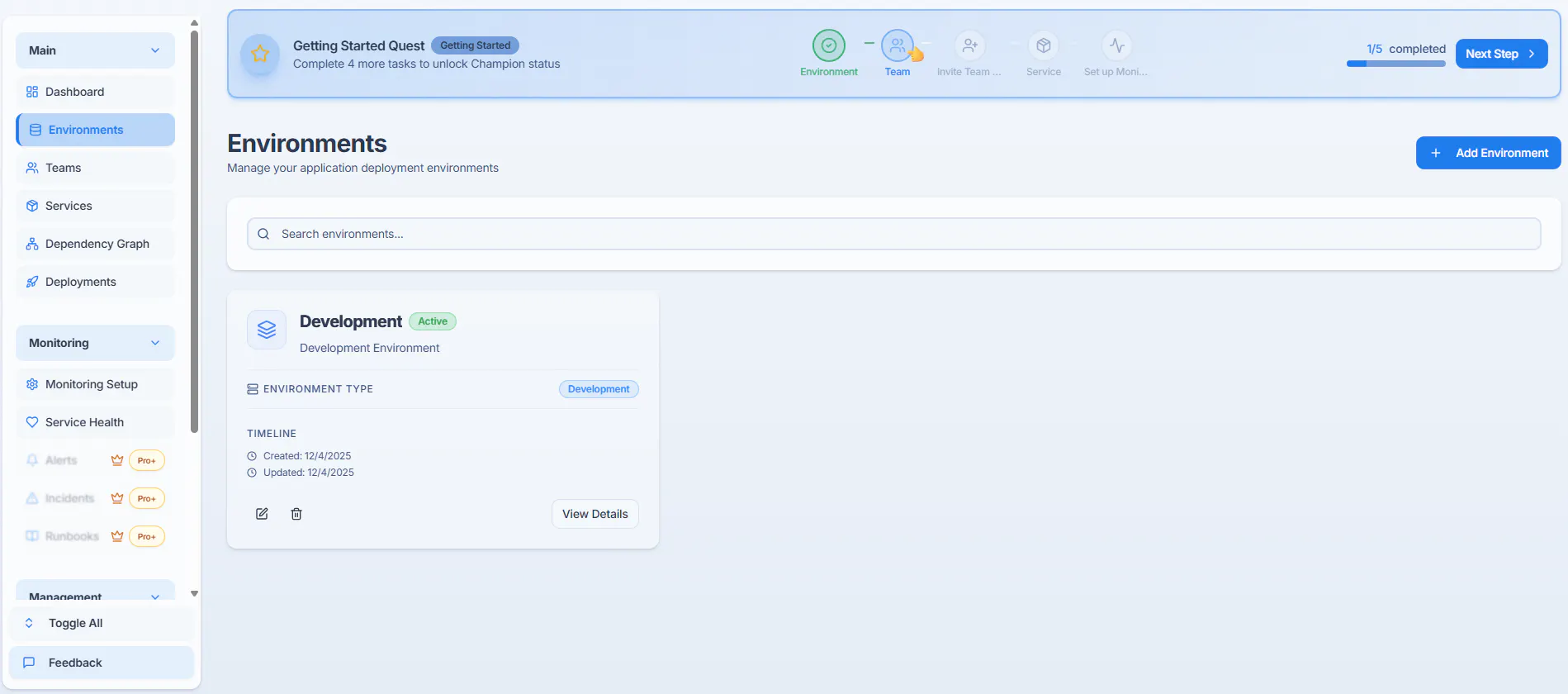This screenshot has width=1568, height=694.
Task: Click the crown icon beside Incidents
Action: click(117, 498)
